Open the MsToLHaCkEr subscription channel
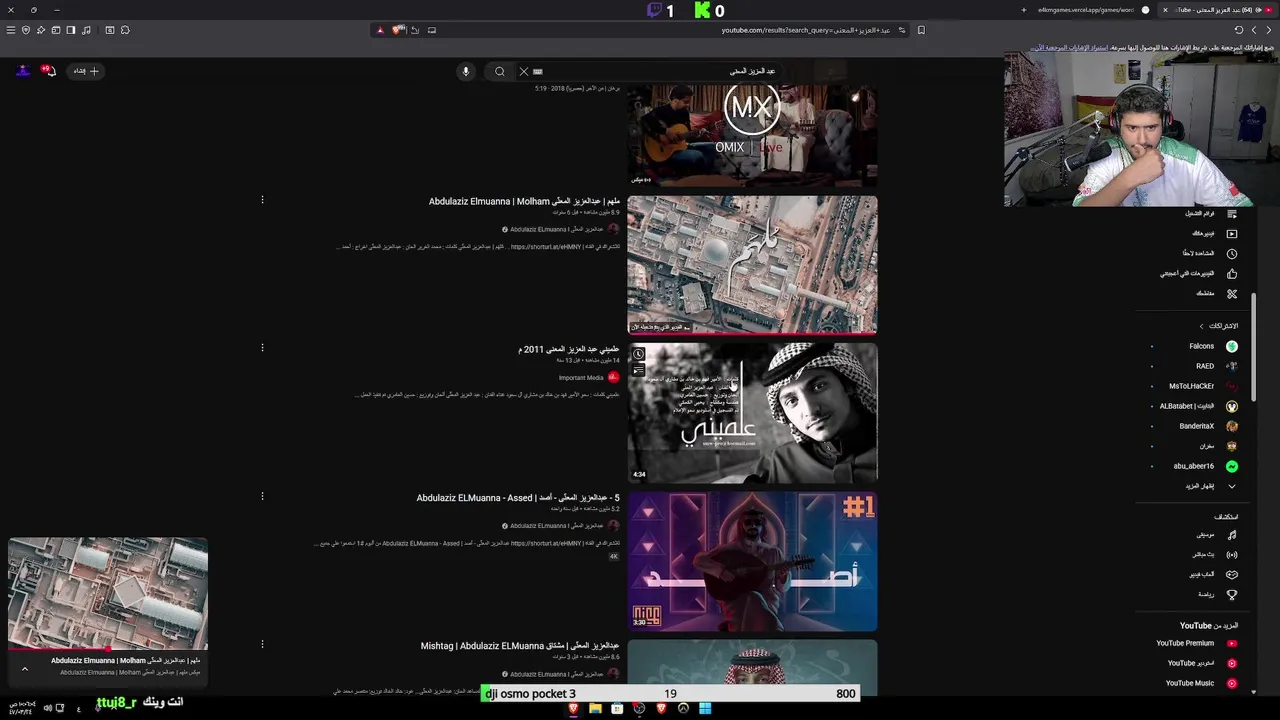The height and width of the screenshot is (720, 1280). coord(1203,386)
